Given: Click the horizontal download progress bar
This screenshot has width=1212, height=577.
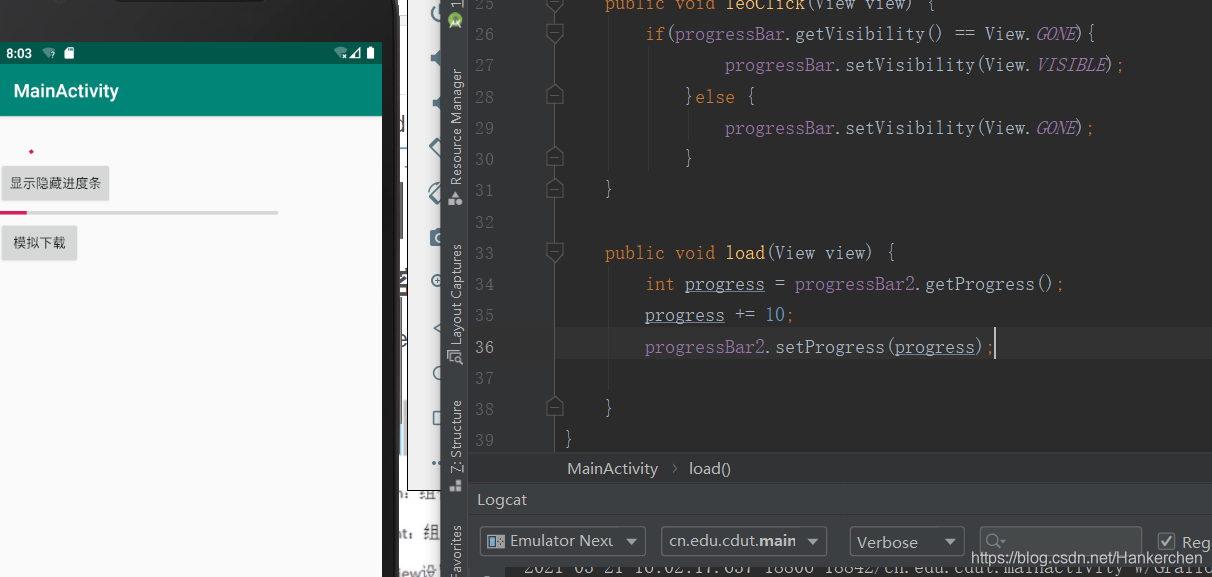Looking at the screenshot, I should (x=139, y=213).
